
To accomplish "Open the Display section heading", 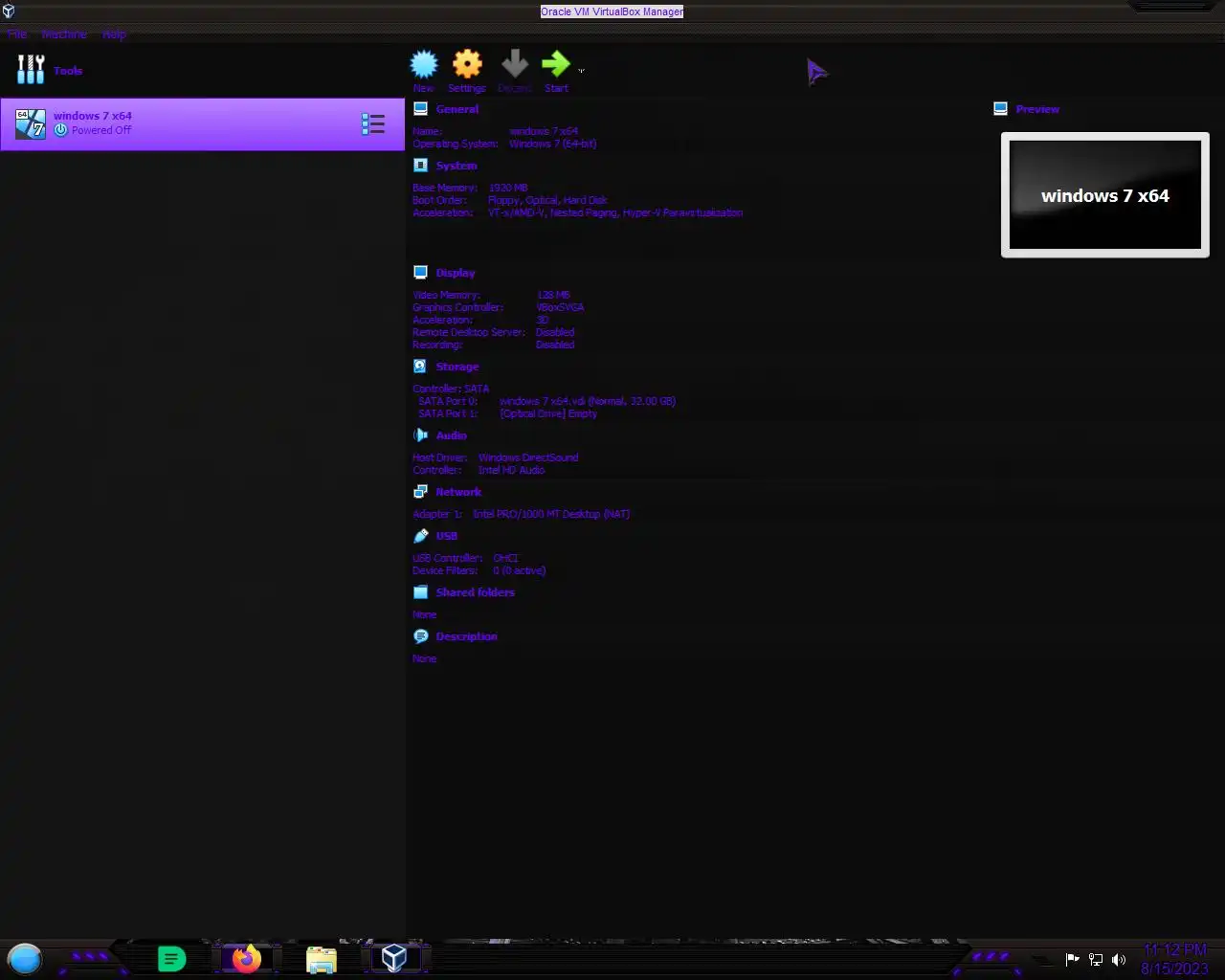I will (x=456, y=273).
